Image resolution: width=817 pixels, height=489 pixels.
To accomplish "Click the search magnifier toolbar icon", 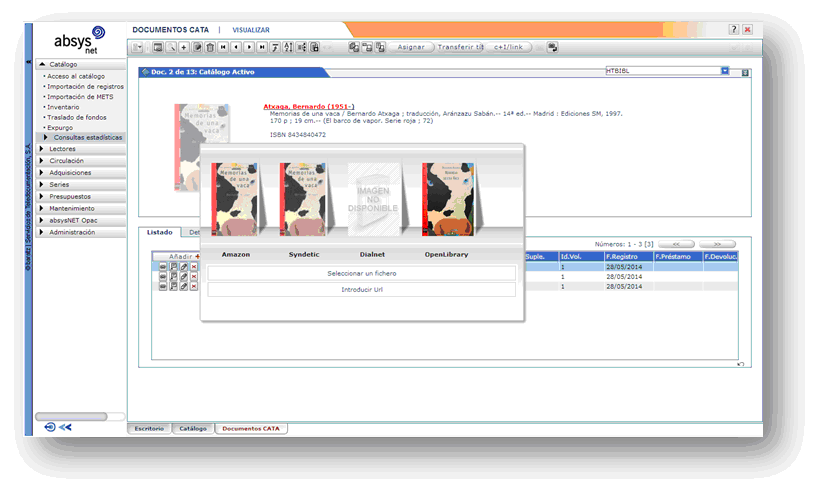I will tap(171, 47).
